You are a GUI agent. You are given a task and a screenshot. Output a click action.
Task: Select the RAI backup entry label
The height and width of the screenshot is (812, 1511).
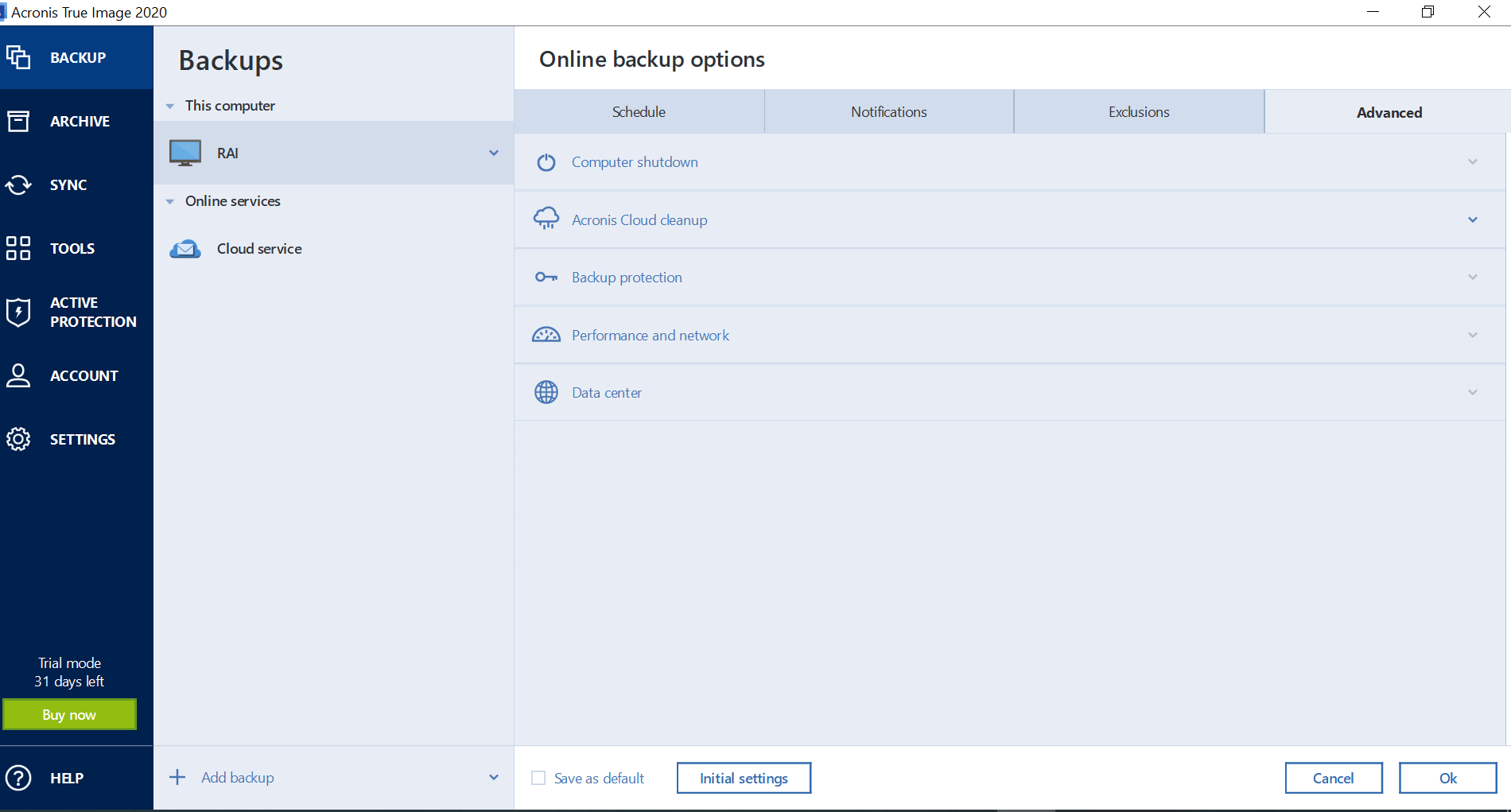click(227, 153)
